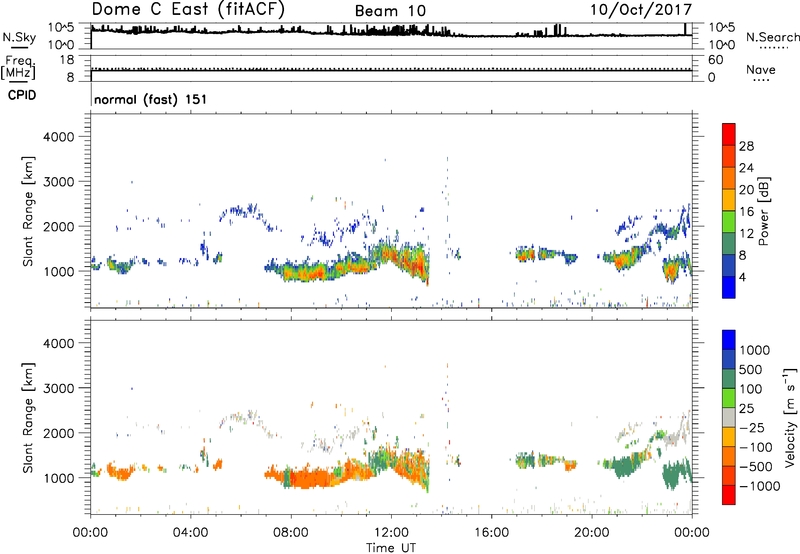The image size is (800, 554).
Task: Click the 20:00 time axis label
Action: (x=592, y=533)
